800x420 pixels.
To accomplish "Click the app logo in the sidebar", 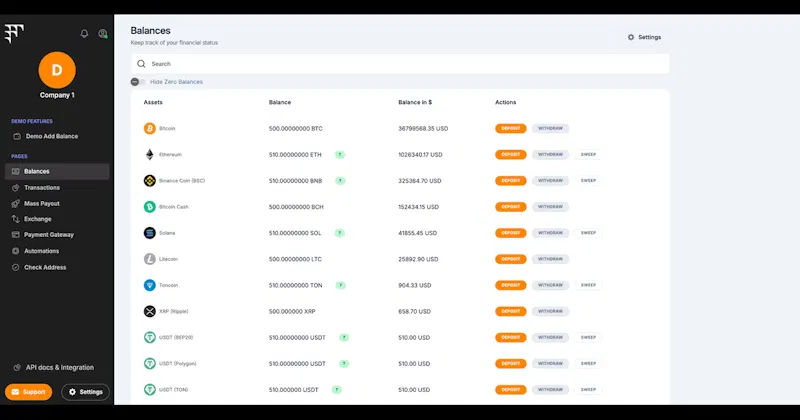I will click(x=14, y=33).
